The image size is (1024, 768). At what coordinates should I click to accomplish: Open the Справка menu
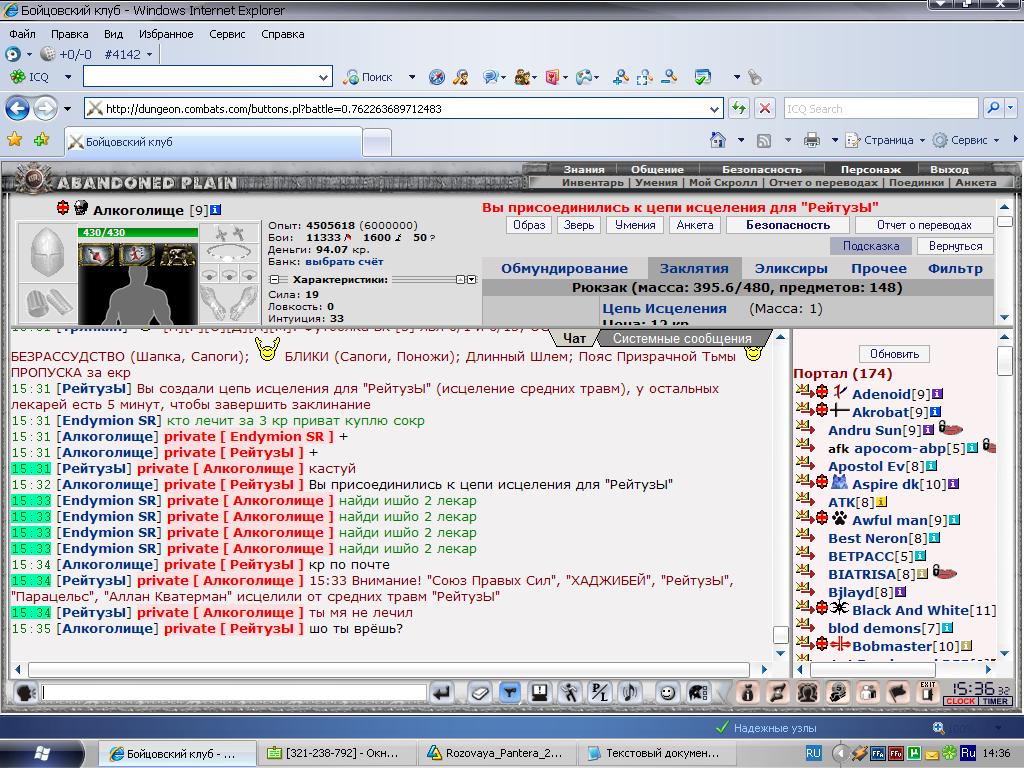[282, 34]
